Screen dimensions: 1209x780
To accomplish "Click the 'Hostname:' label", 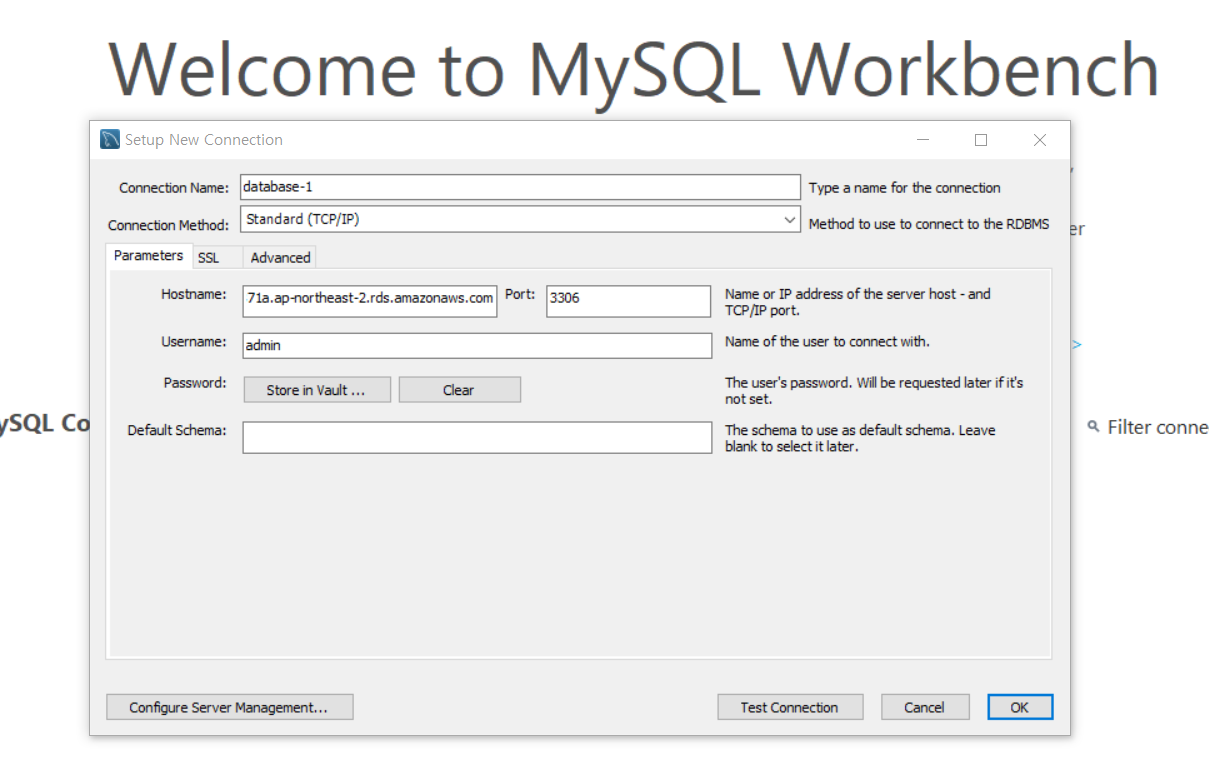I will point(194,294).
